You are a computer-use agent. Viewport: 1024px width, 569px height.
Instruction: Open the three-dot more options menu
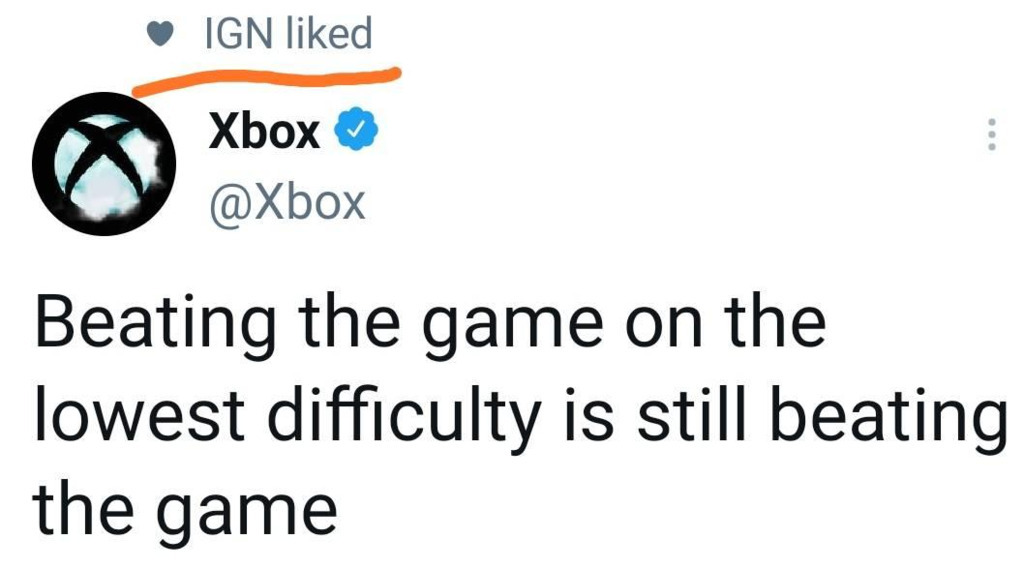pyautogui.click(x=991, y=135)
